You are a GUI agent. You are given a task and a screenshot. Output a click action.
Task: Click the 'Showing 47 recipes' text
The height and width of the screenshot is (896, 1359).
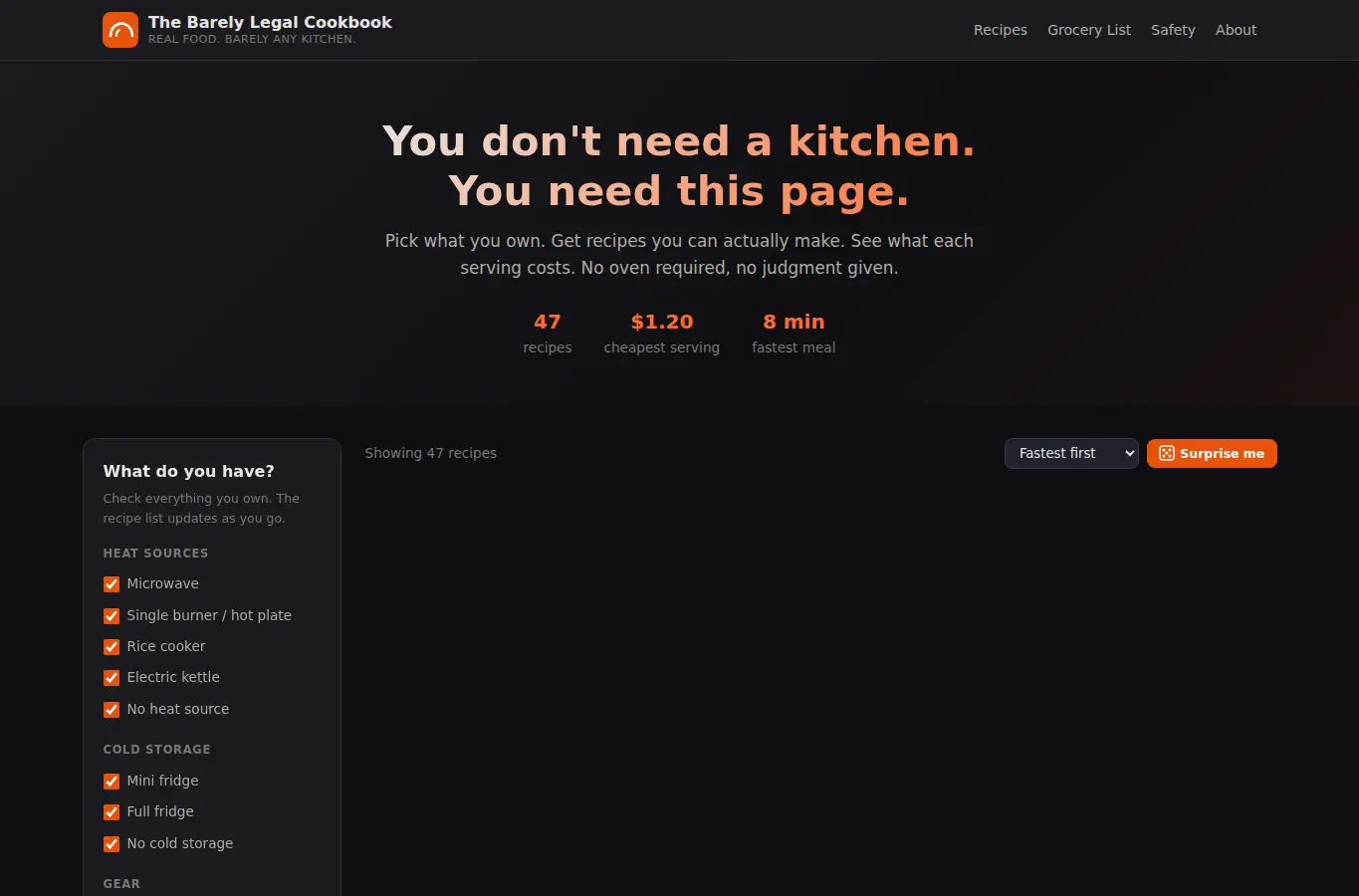[x=430, y=453]
